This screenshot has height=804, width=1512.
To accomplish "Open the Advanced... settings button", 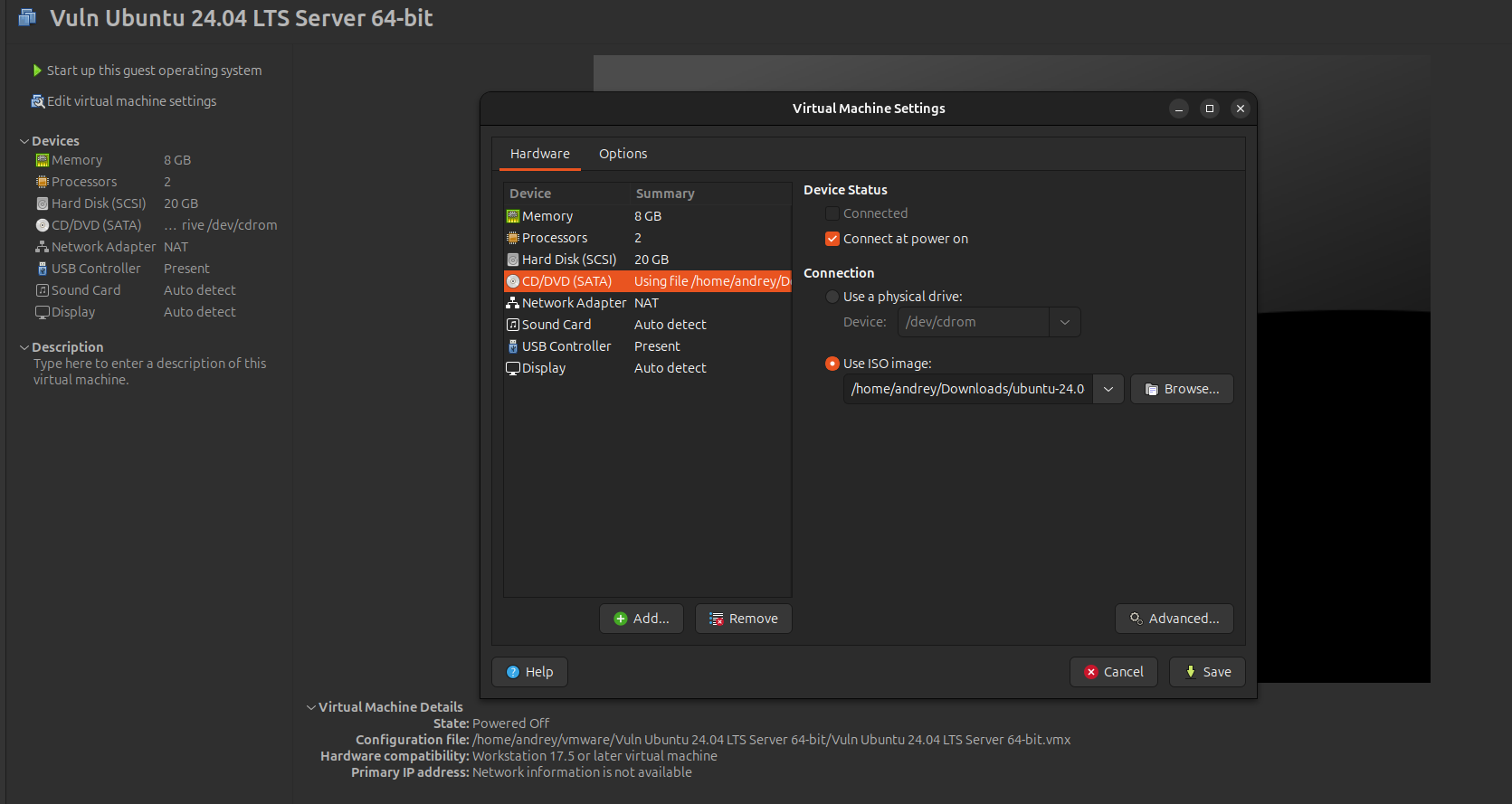I will tap(1174, 619).
